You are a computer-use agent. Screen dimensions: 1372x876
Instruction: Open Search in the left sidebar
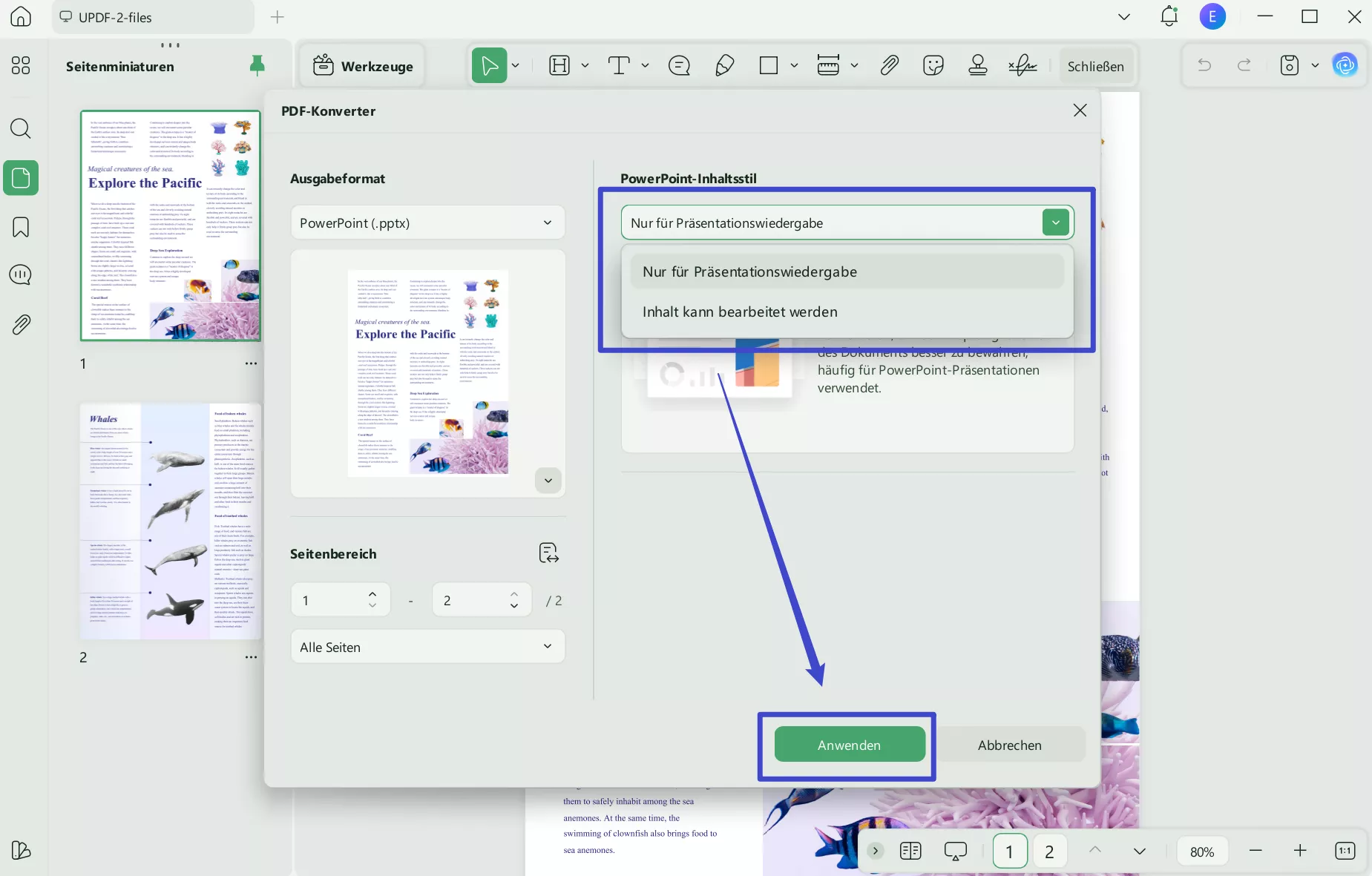[20, 129]
